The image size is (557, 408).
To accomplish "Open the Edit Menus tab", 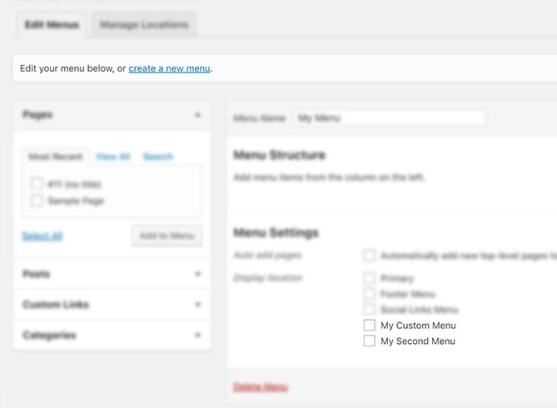I will (52, 25).
